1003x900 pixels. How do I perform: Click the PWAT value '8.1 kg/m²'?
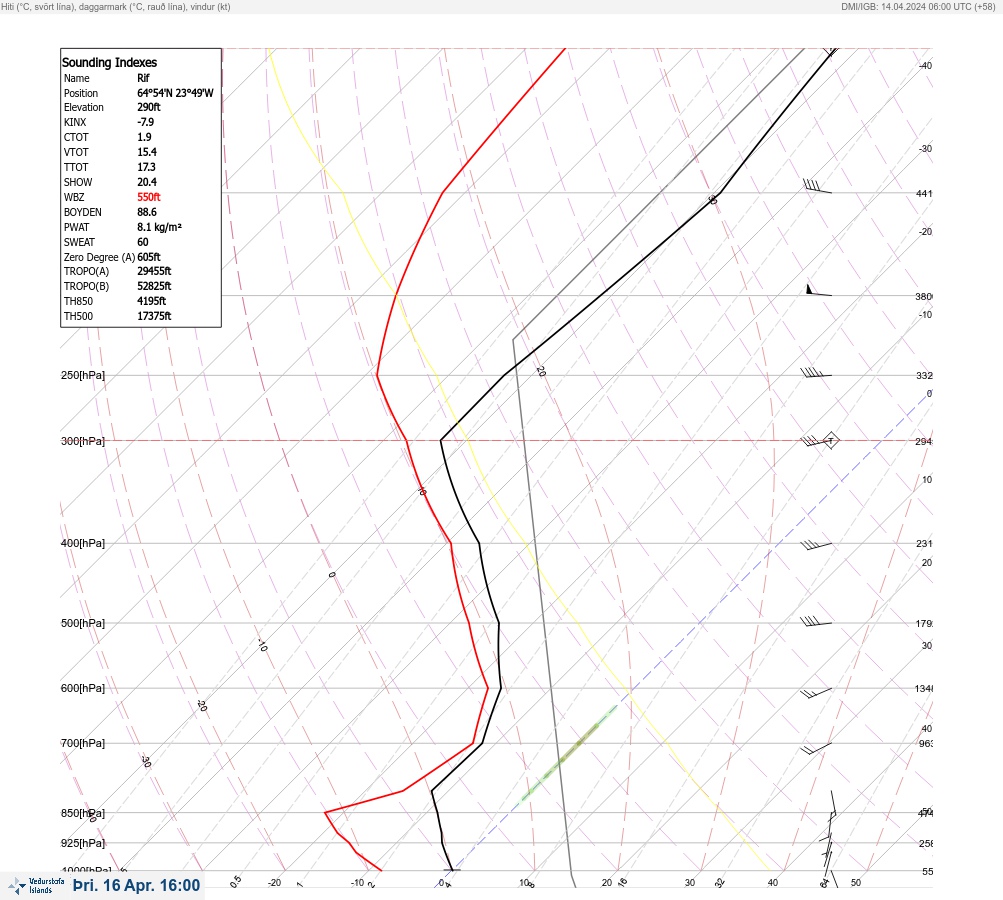159,227
